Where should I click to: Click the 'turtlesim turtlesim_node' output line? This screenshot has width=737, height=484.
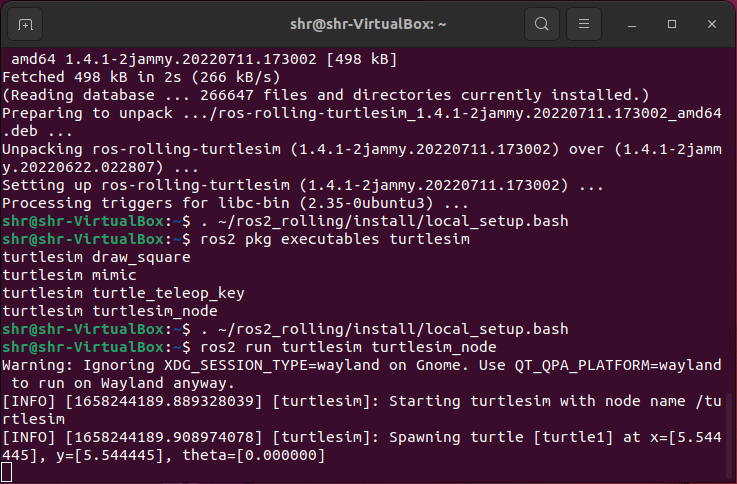(x=110, y=311)
